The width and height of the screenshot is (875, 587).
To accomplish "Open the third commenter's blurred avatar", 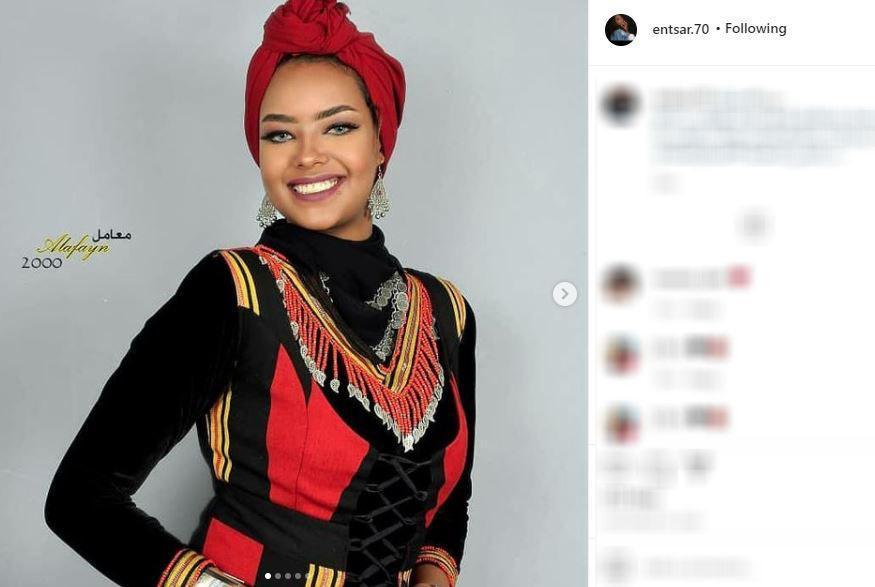I will [621, 422].
